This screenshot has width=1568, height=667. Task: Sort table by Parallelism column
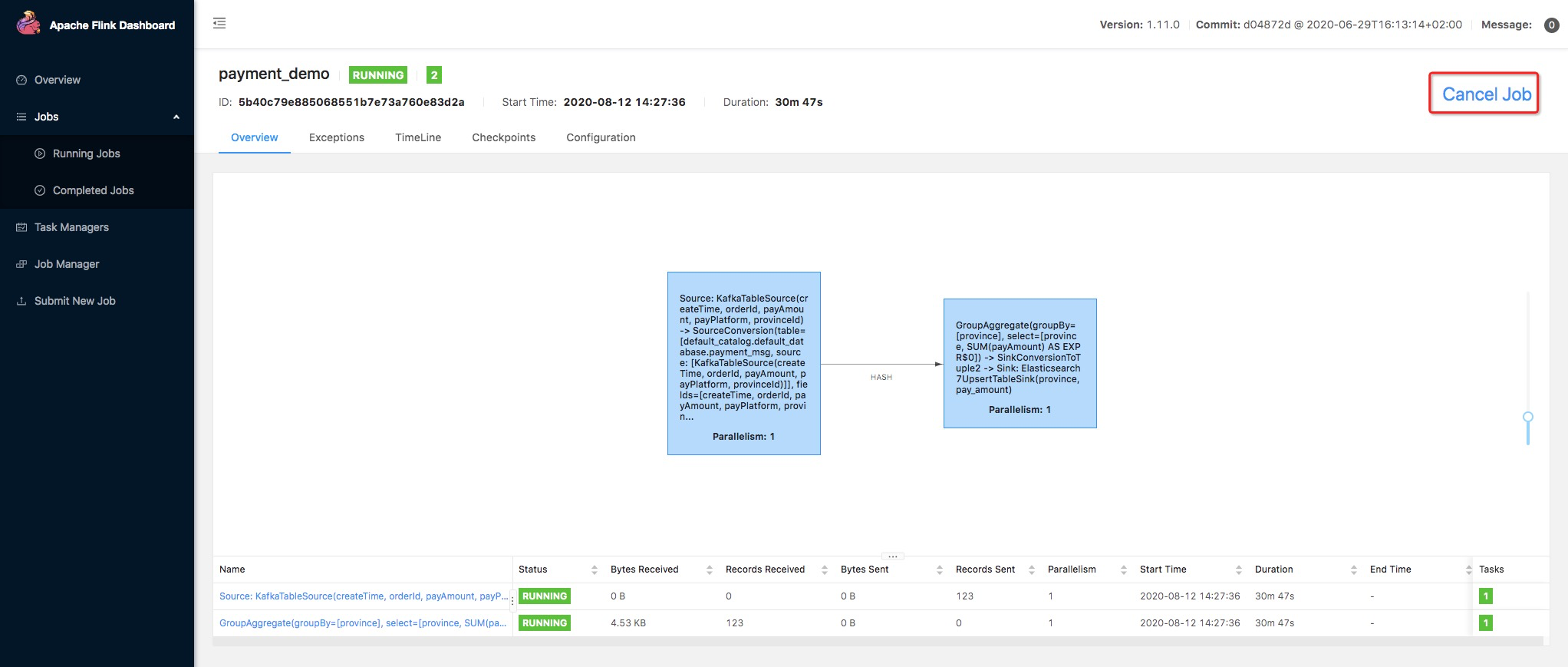(x=1124, y=570)
